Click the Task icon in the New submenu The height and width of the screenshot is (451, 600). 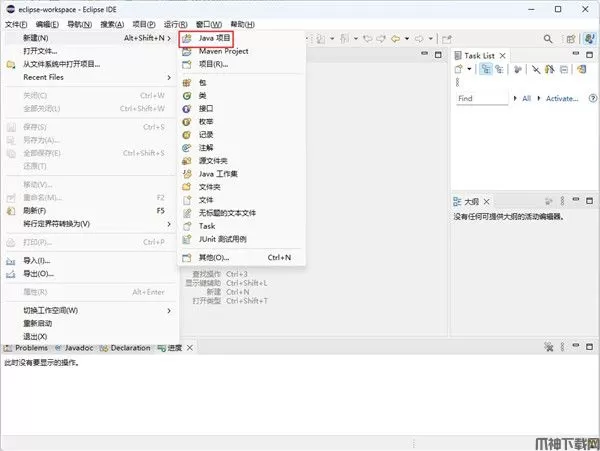(x=187, y=226)
